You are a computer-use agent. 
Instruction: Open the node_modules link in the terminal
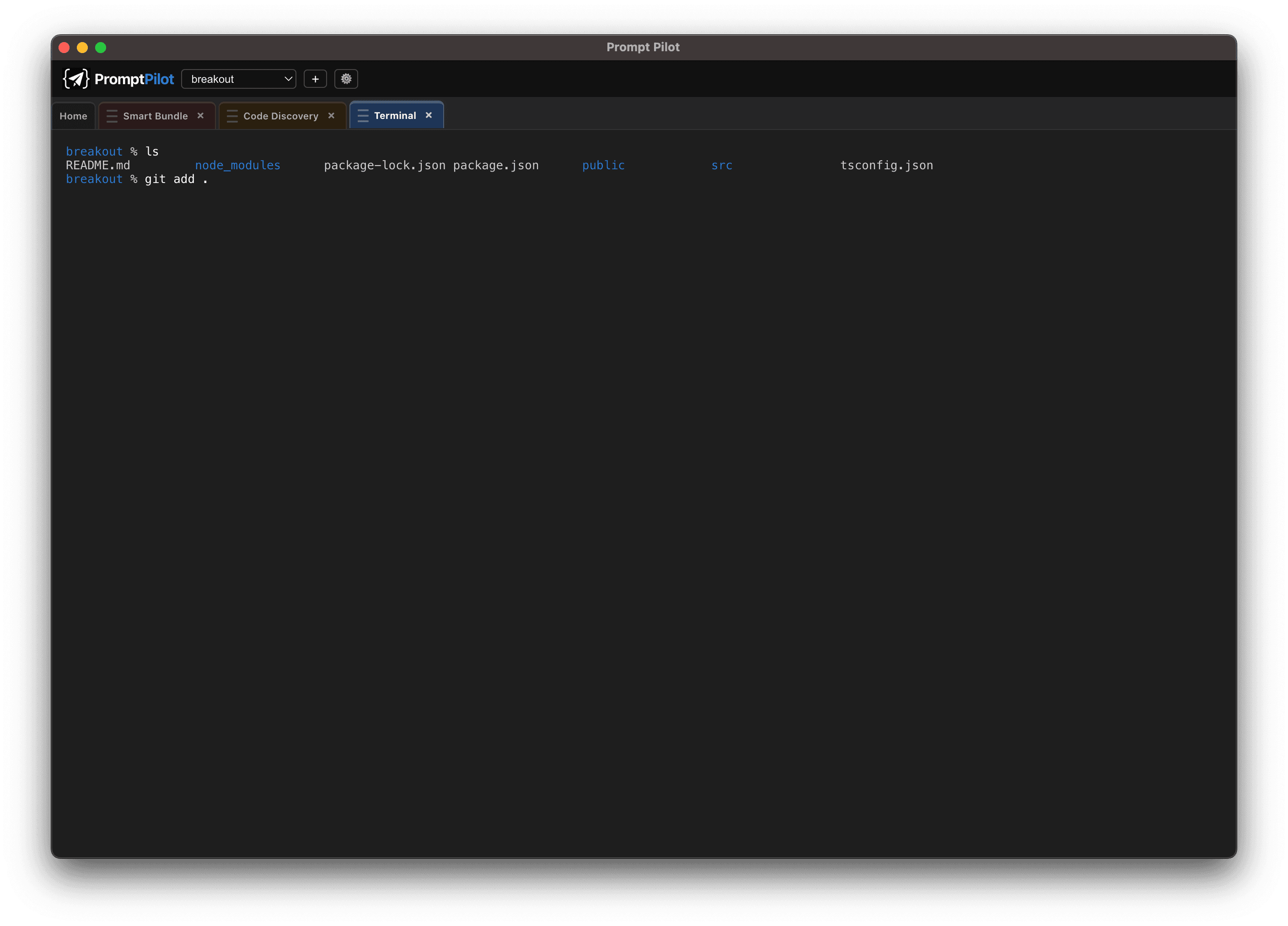tap(237, 165)
